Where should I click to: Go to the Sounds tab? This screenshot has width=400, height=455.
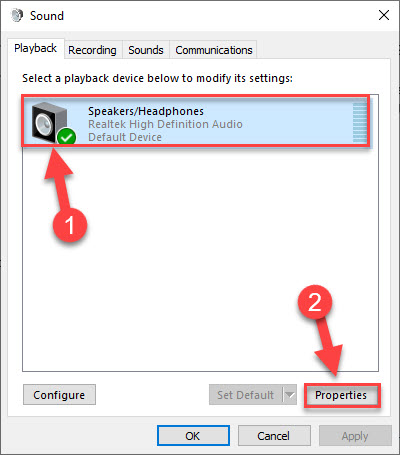point(146,50)
